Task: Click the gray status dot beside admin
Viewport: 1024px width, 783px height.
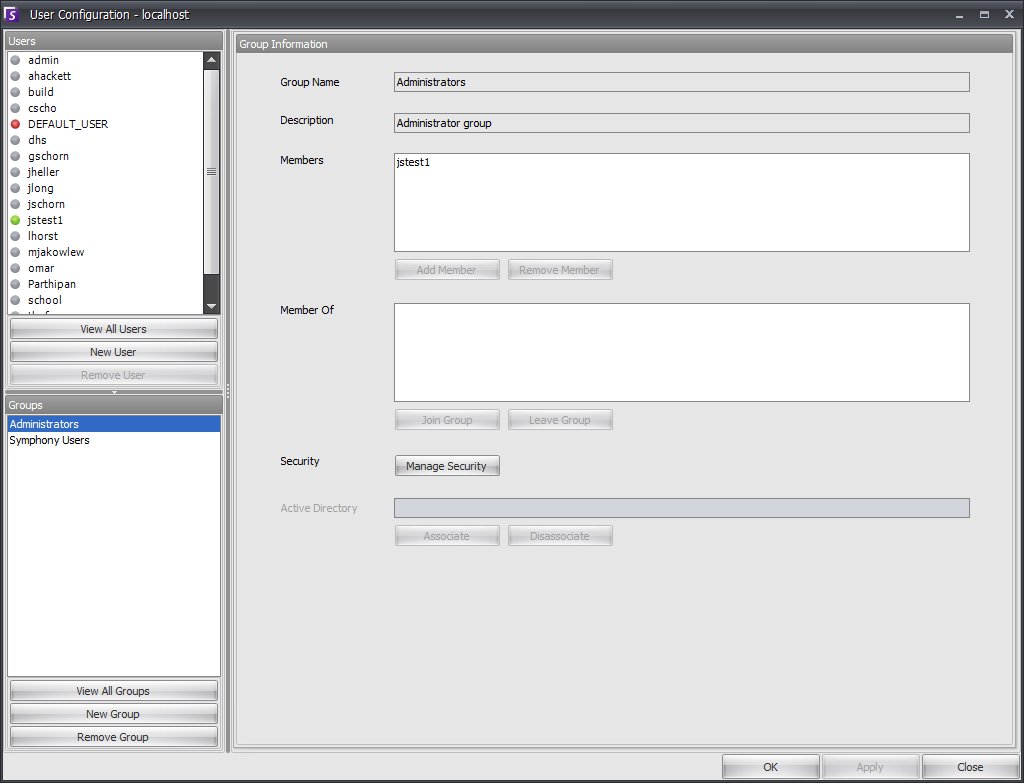Action: click(16, 60)
